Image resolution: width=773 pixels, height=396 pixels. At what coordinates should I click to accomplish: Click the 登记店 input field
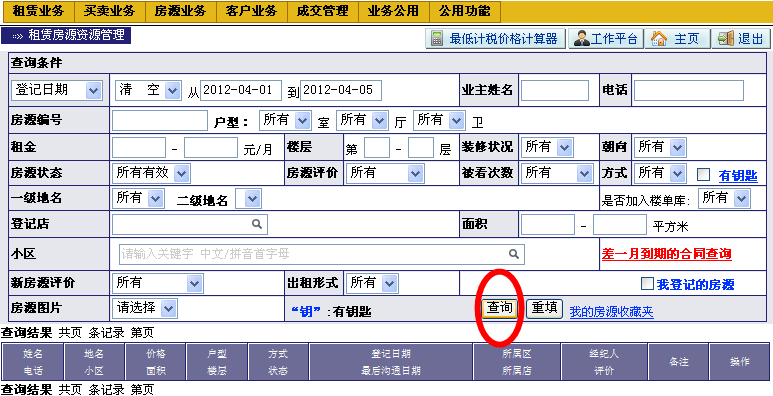click(x=190, y=224)
